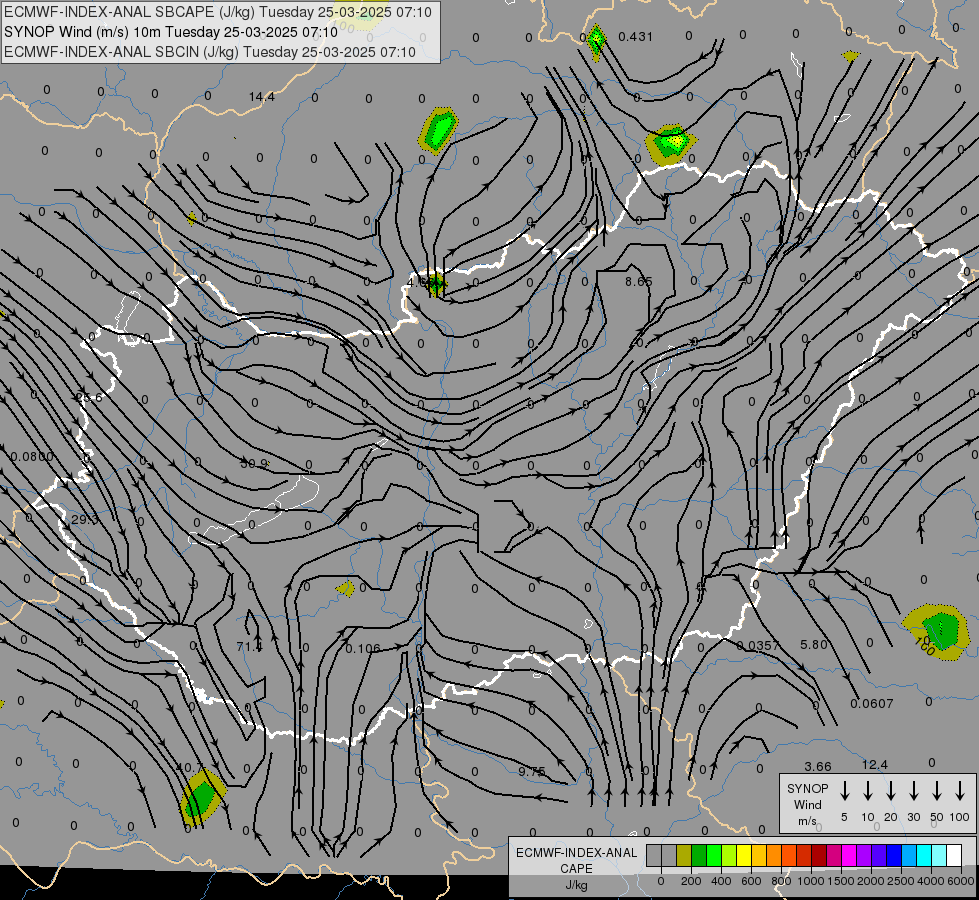Click the 2500 tick label on the CAPE scale
Screen dimensions: 979x900
click(900, 881)
